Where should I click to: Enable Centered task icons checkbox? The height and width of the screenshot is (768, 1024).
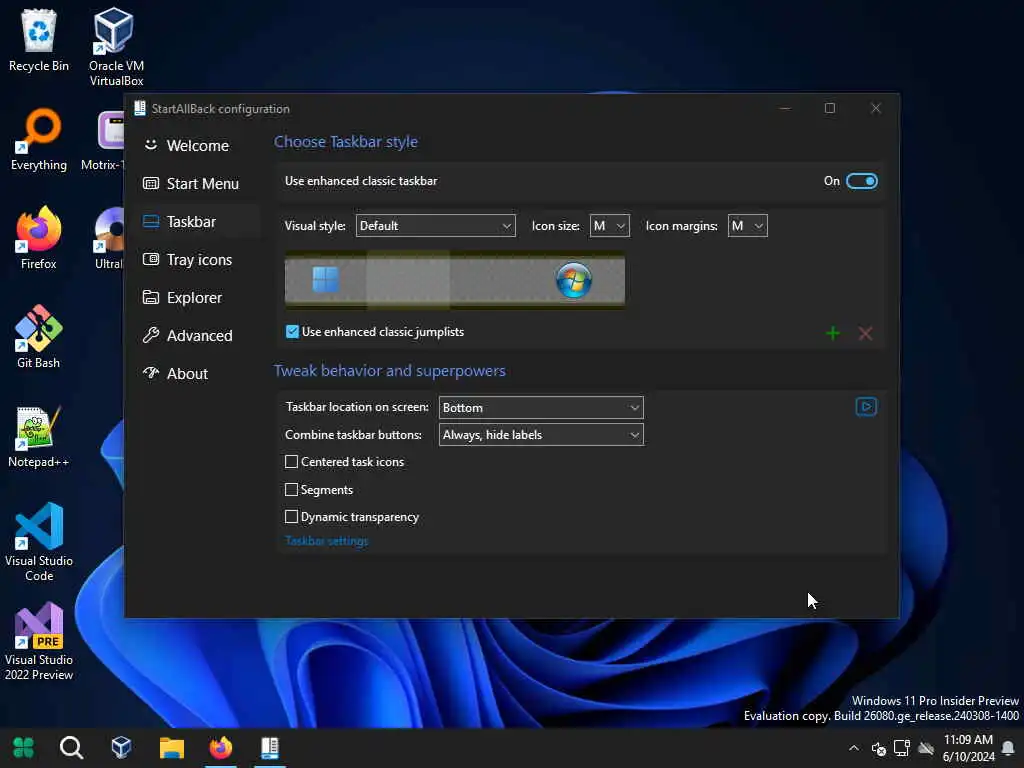point(291,462)
